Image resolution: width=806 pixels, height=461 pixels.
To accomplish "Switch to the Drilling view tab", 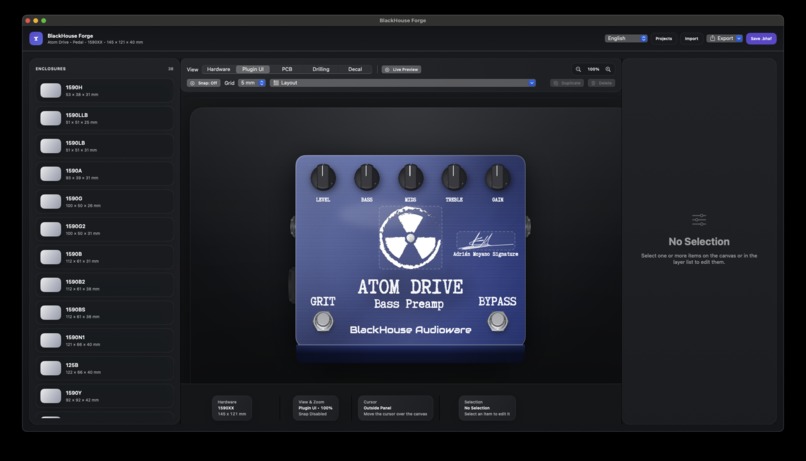I will tap(321, 69).
